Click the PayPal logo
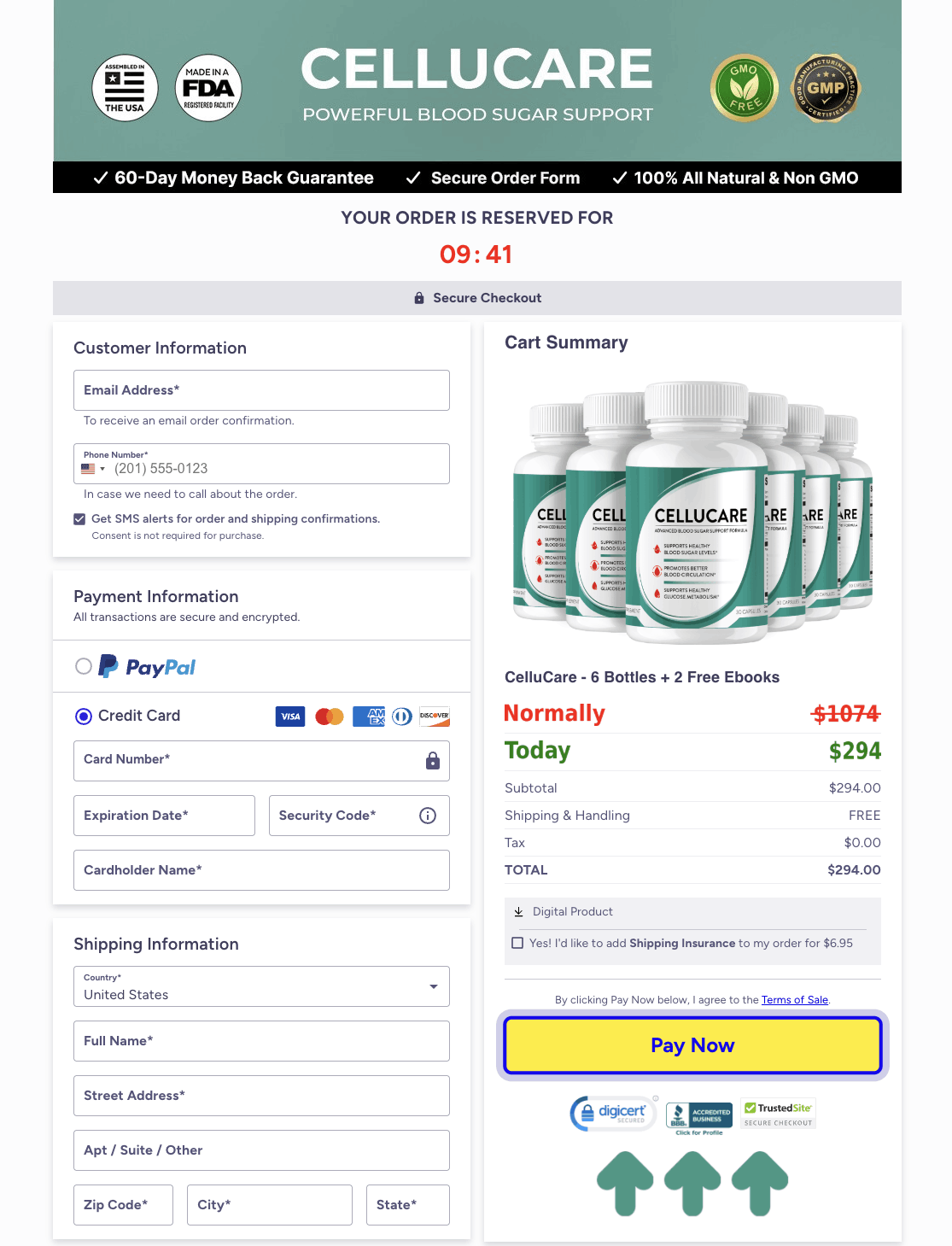952x1246 pixels. [x=147, y=666]
